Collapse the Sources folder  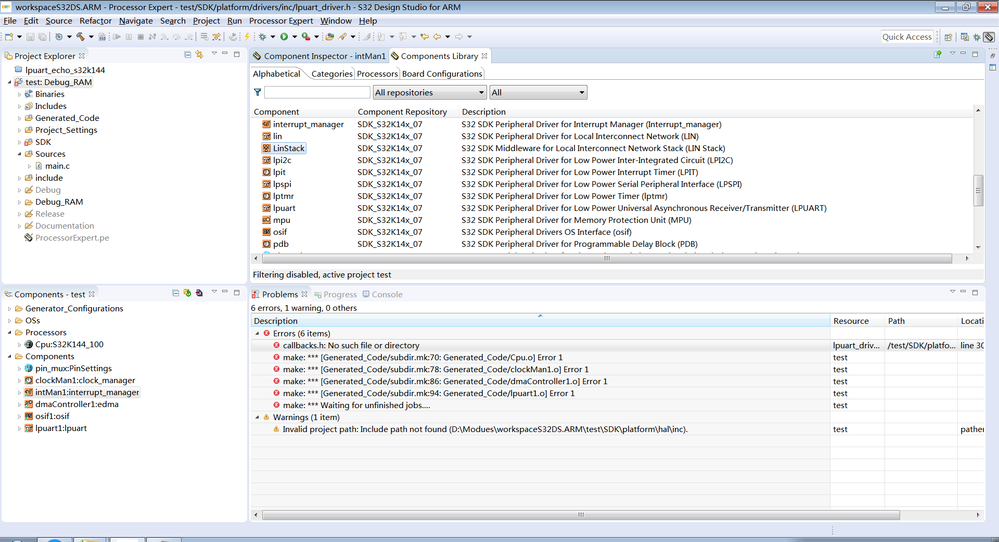click(x=19, y=154)
